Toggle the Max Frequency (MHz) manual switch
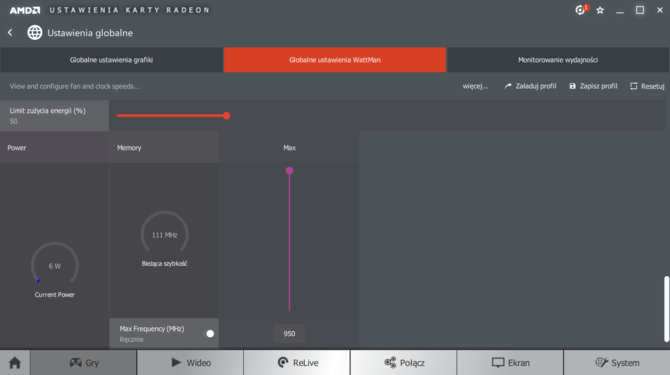This screenshot has width=670, height=375. pyautogui.click(x=209, y=334)
